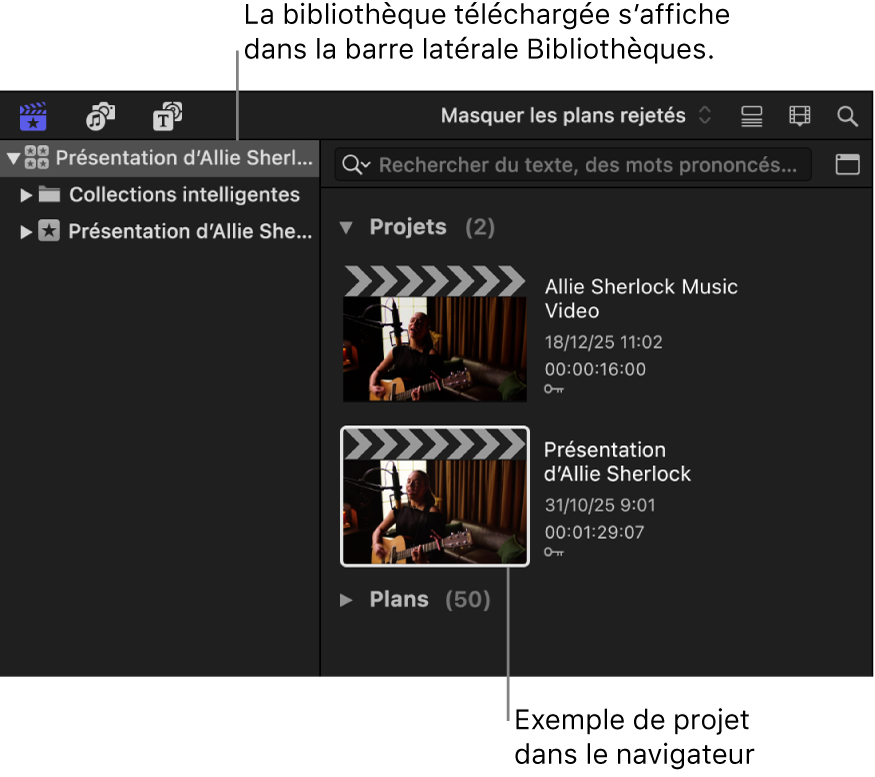Open clip appearance filmstrip options
The width and height of the screenshot is (875, 777).
point(800,116)
